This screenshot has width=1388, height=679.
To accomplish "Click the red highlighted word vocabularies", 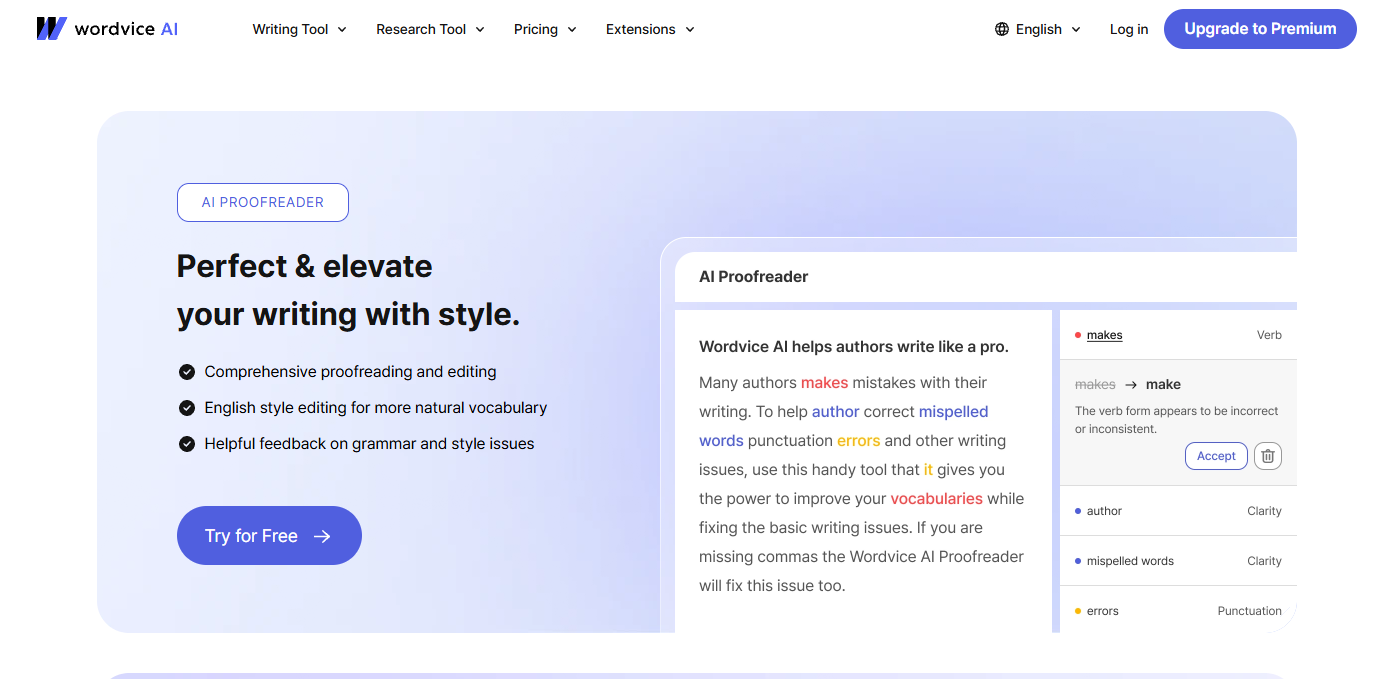I will tap(937, 498).
